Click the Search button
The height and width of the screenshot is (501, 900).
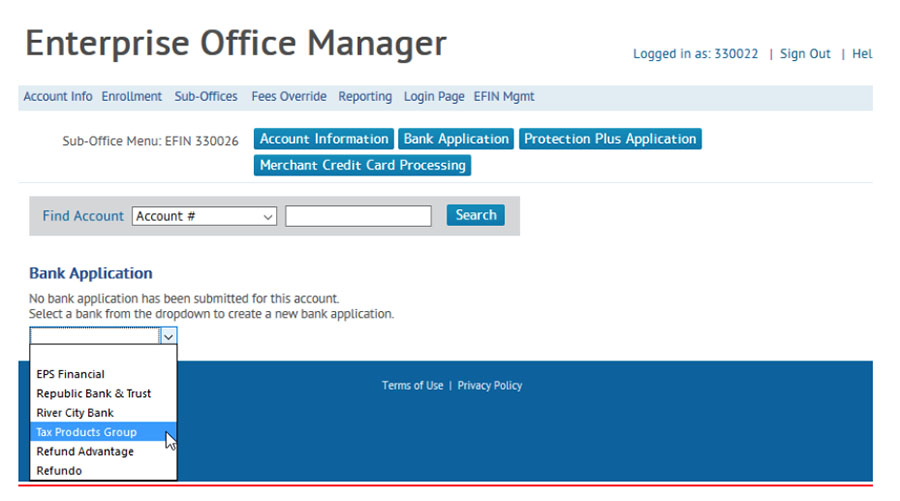click(475, 215)
